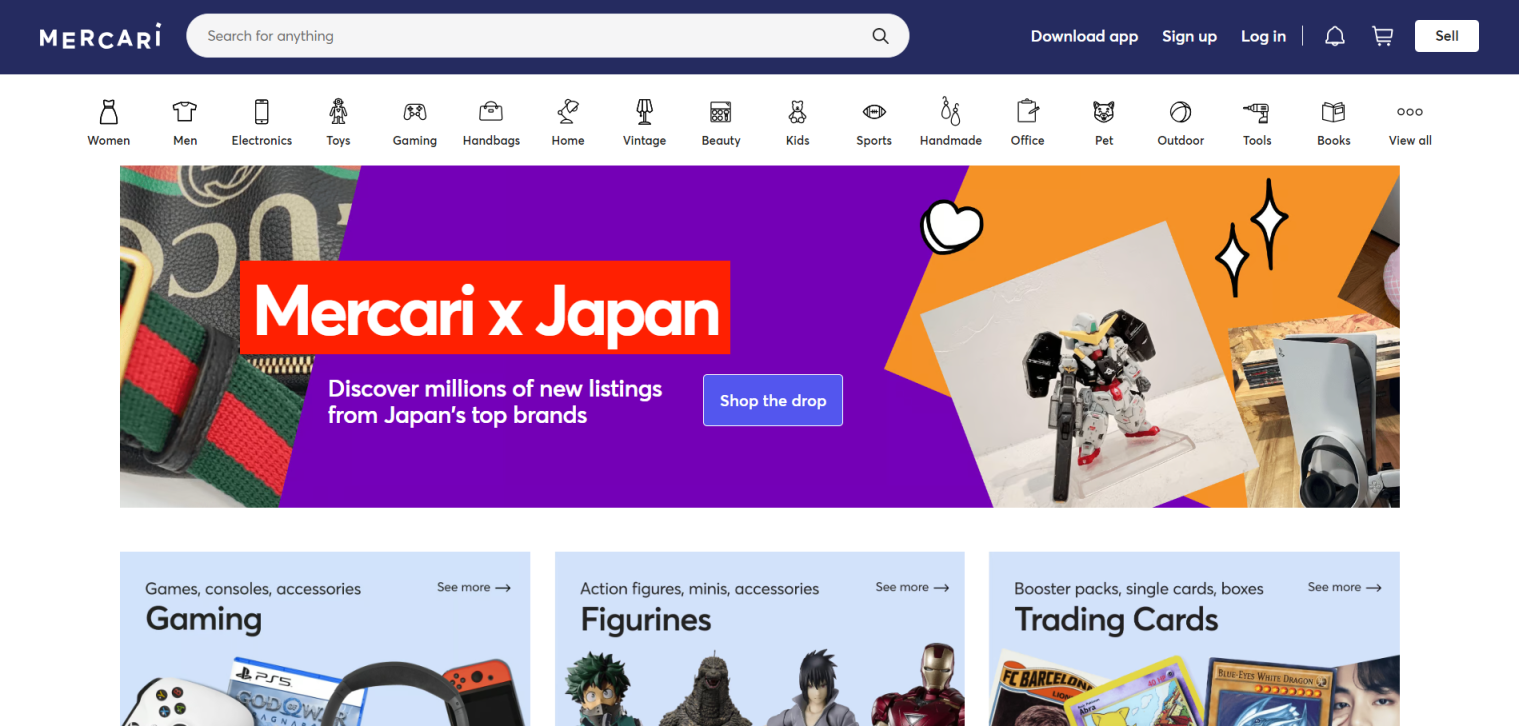Viewport: 1519px width, 726px height.
Task: Click the Handmade category icon
Action: pos(950,120)
